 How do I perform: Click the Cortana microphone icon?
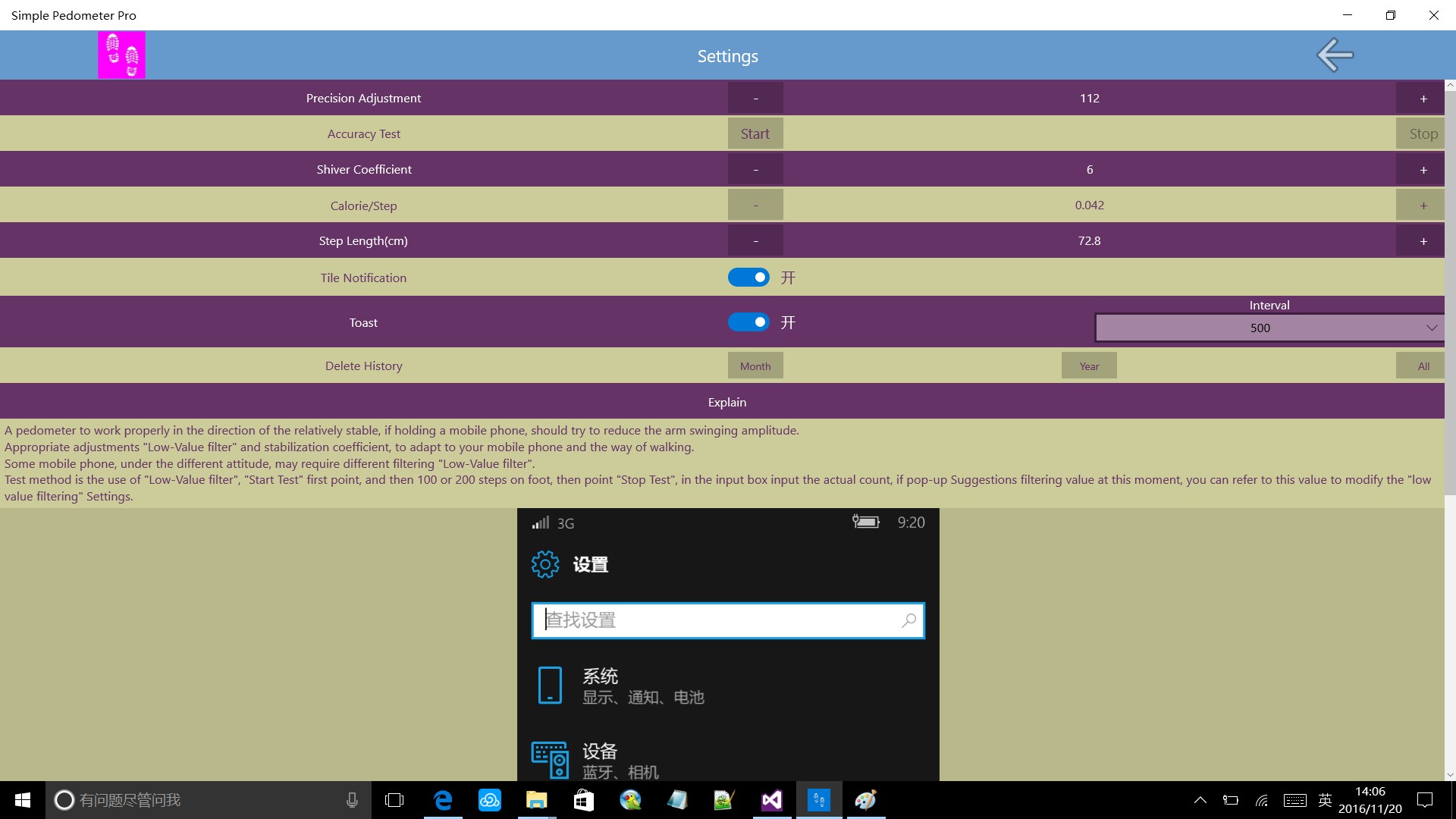(352, 800)
